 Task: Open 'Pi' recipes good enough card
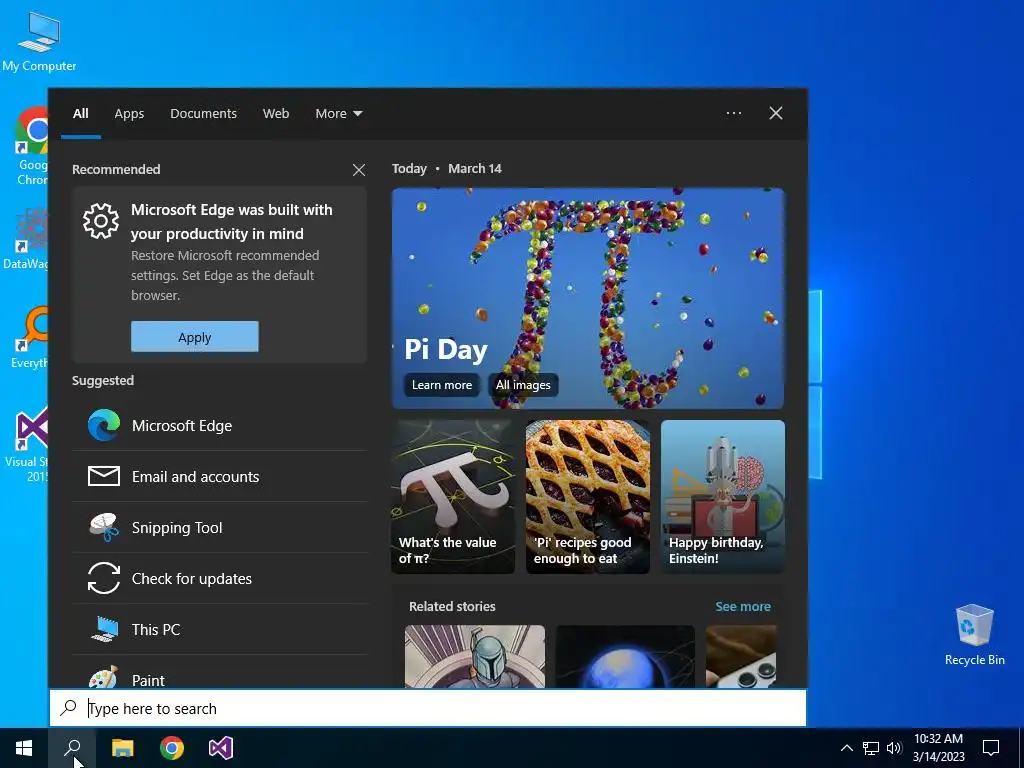coord(588,497)
